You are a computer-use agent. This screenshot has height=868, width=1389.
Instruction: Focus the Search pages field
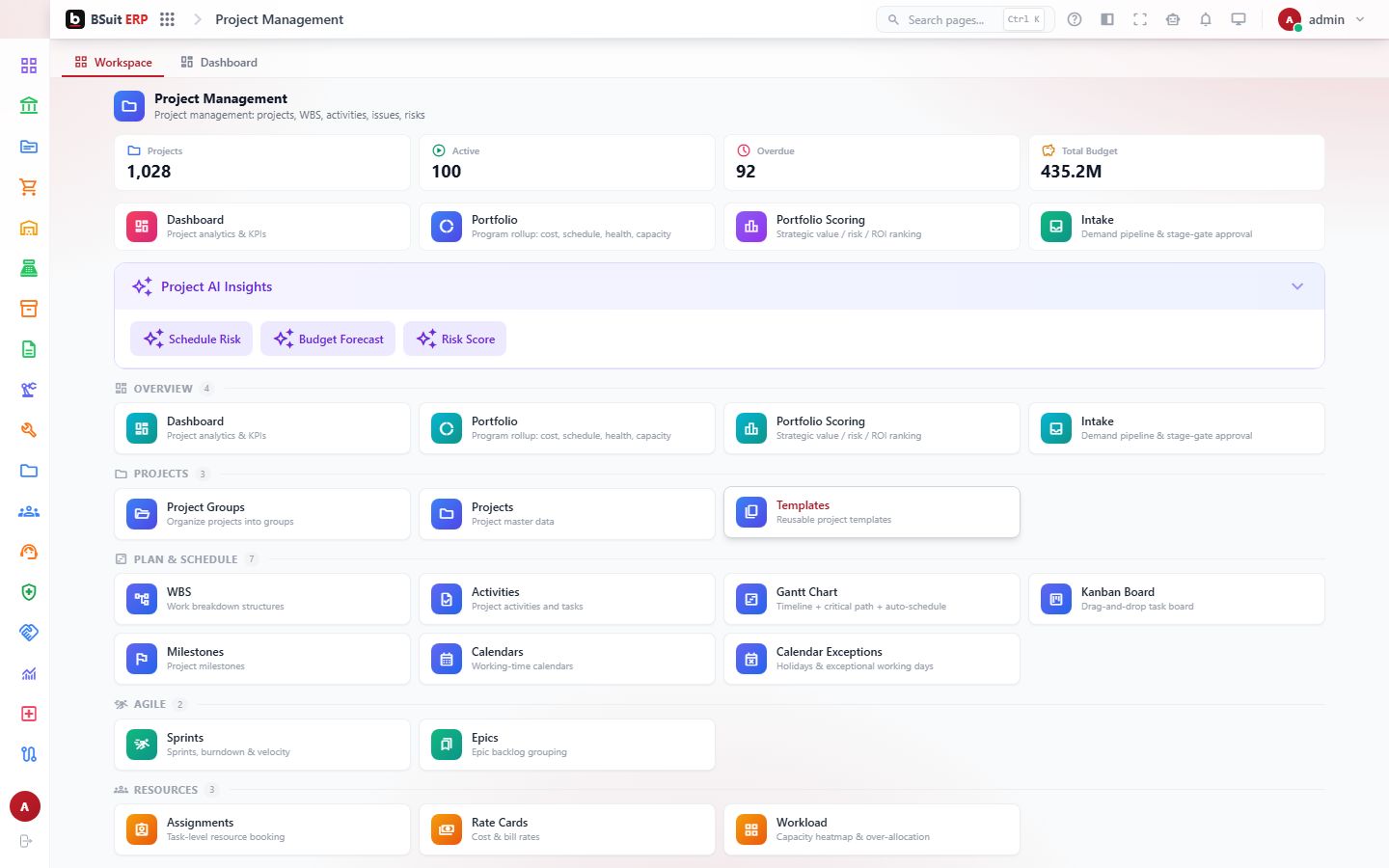point(965,19)
